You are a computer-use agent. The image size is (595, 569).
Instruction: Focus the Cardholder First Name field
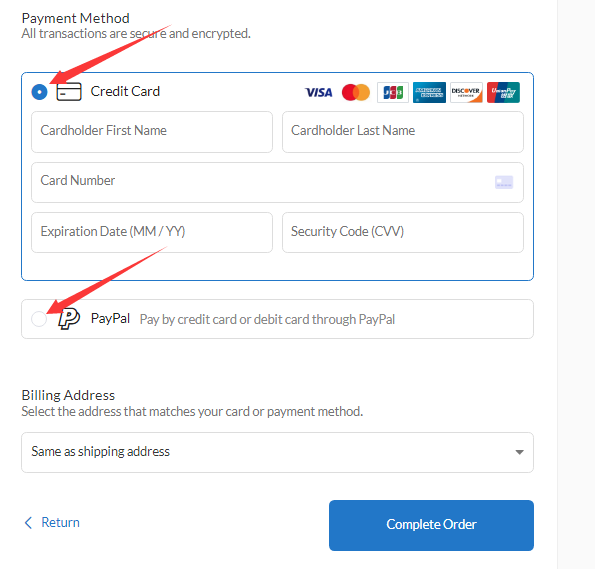point(152,132)
